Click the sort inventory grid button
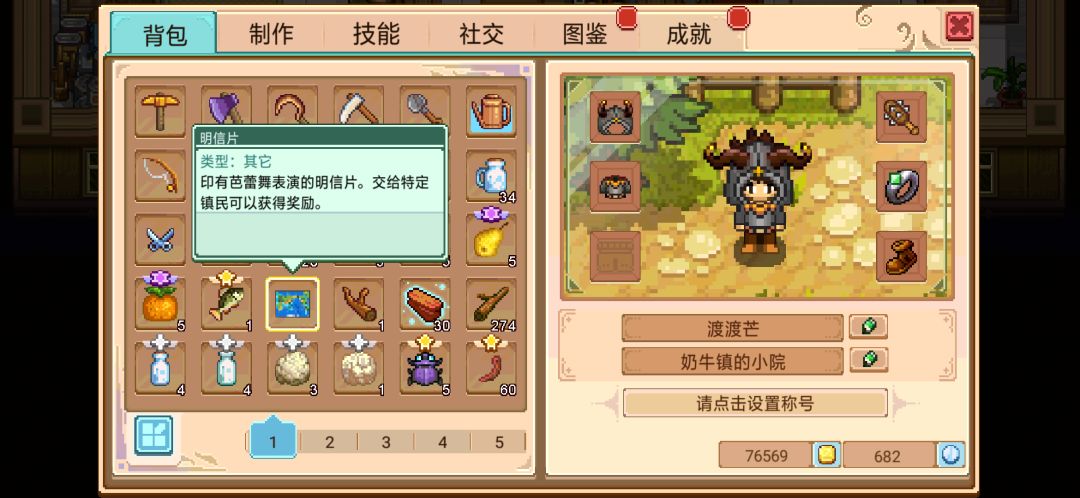This screenshot has width=1080, height=498. point(154,435)
